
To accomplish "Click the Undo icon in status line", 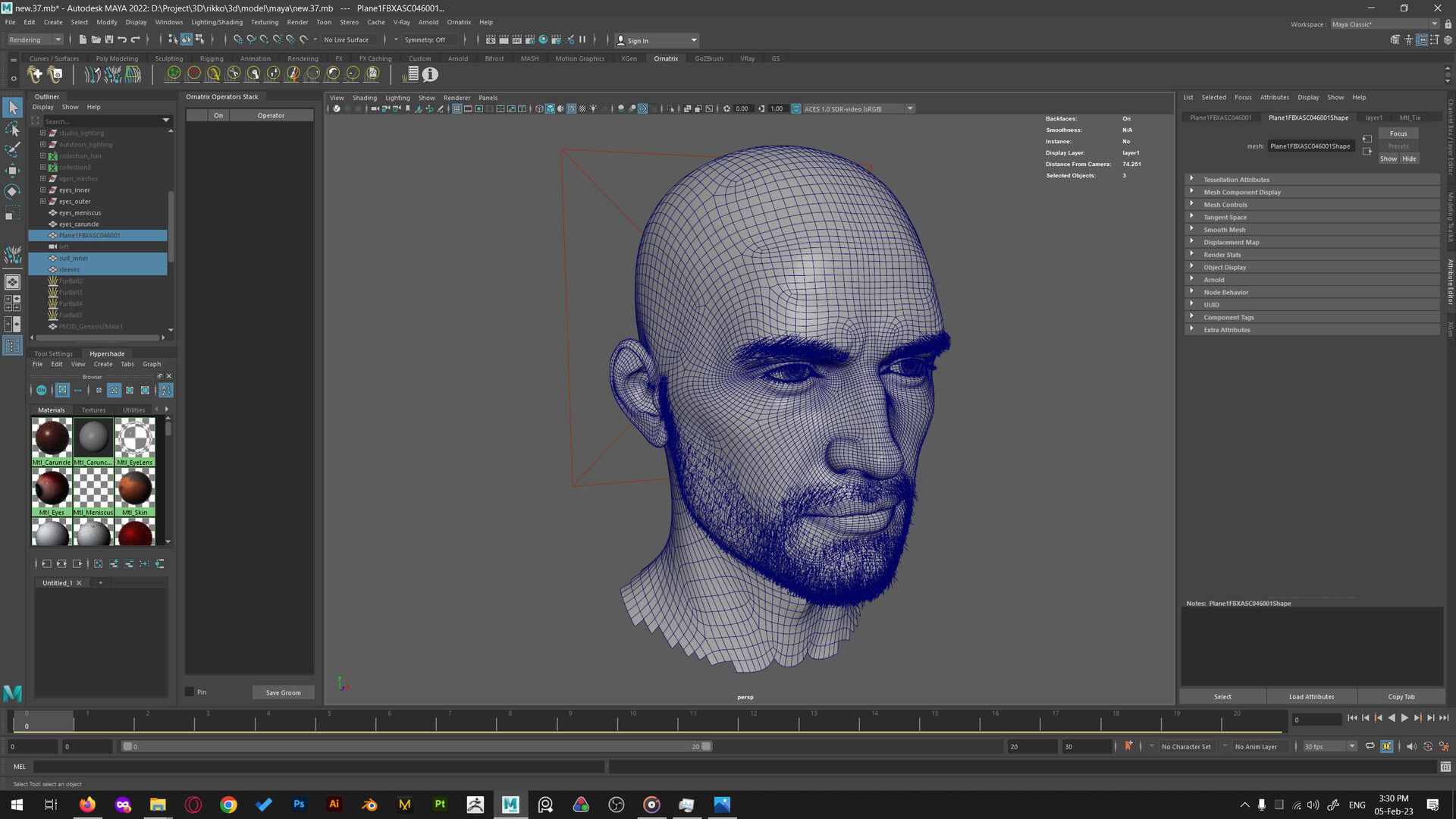I will pos(122,39).
